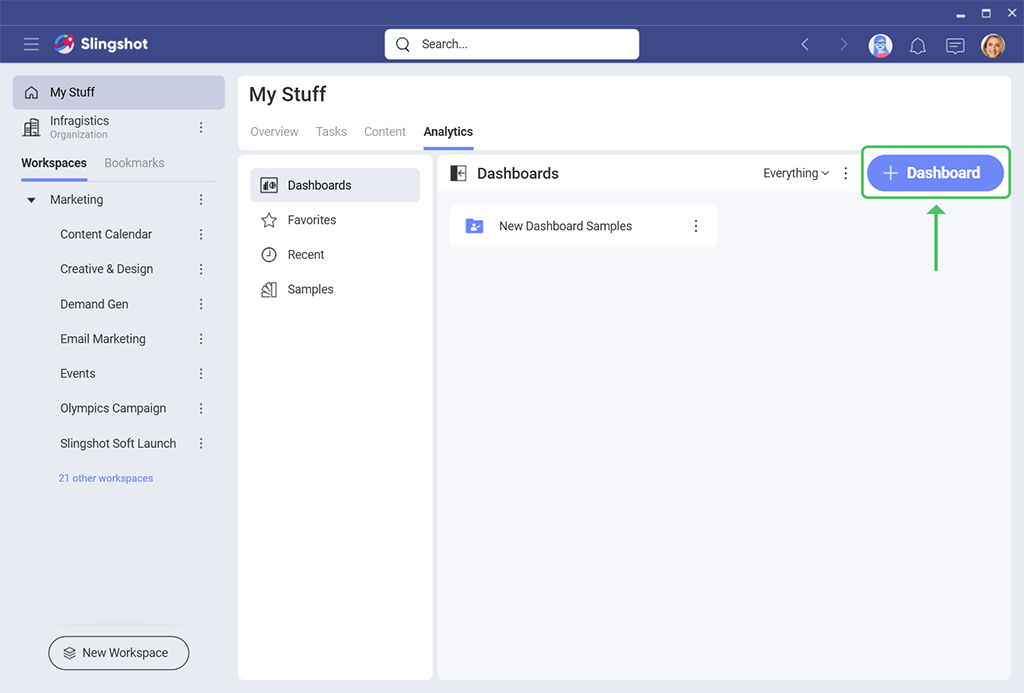1024x693 pixels.
Task: Open the chat messages icon
Action: coord(955,45)
